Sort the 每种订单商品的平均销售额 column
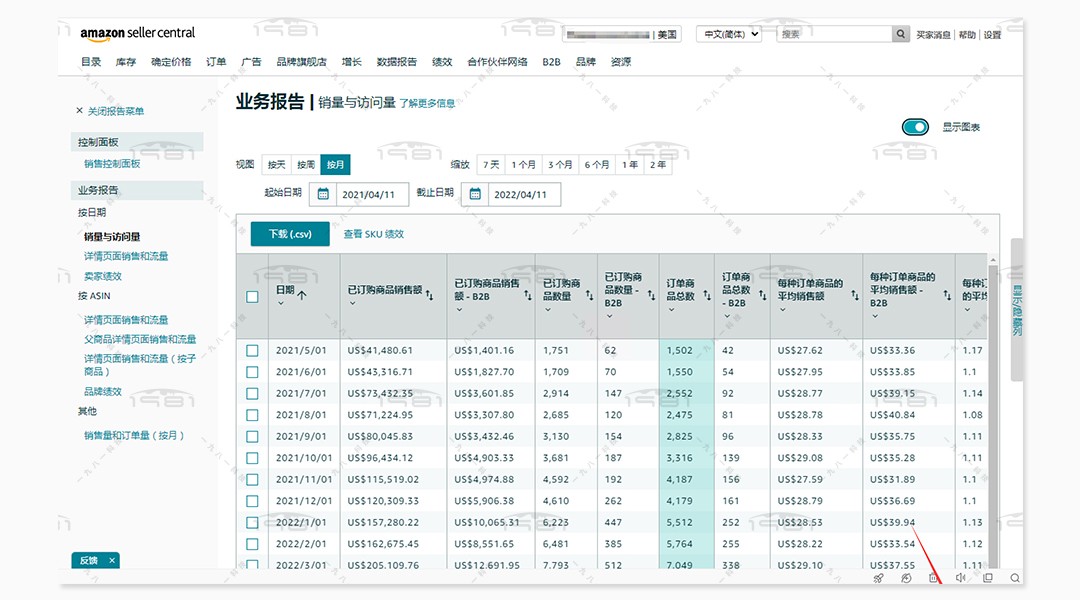Screen dimensions: 1080x600 click(855, 295)
